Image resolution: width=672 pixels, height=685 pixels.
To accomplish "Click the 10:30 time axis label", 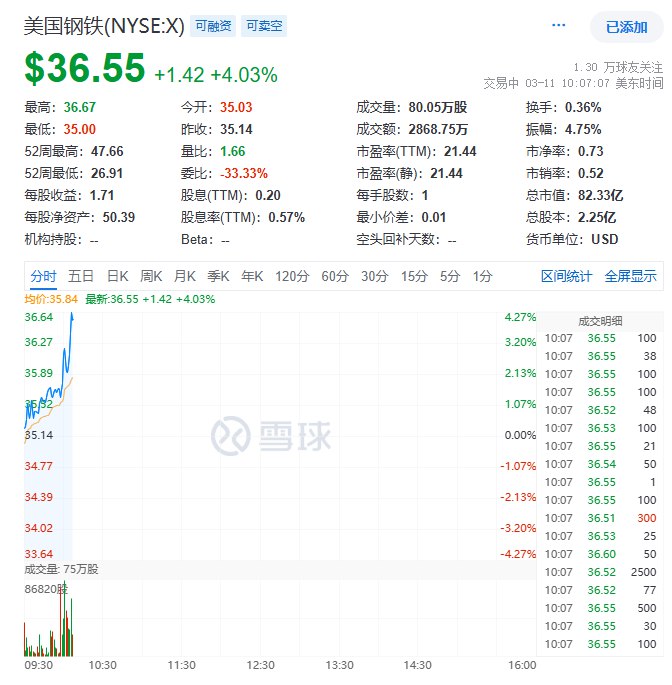I will pos(103,665).
